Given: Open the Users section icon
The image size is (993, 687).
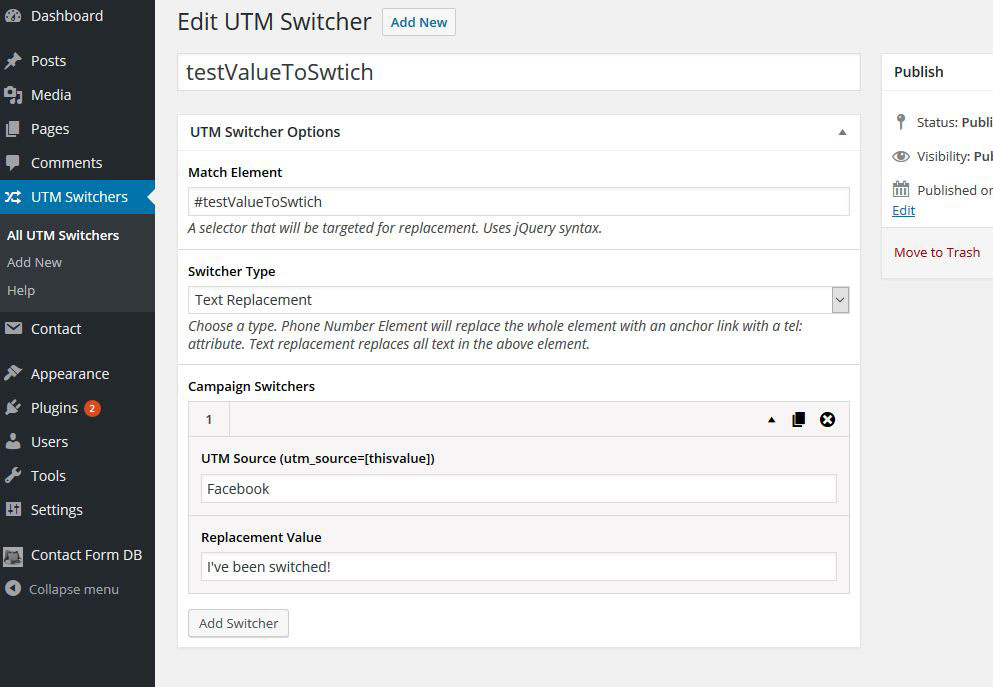Looking at the screenshot, I should tap(13, 442).
